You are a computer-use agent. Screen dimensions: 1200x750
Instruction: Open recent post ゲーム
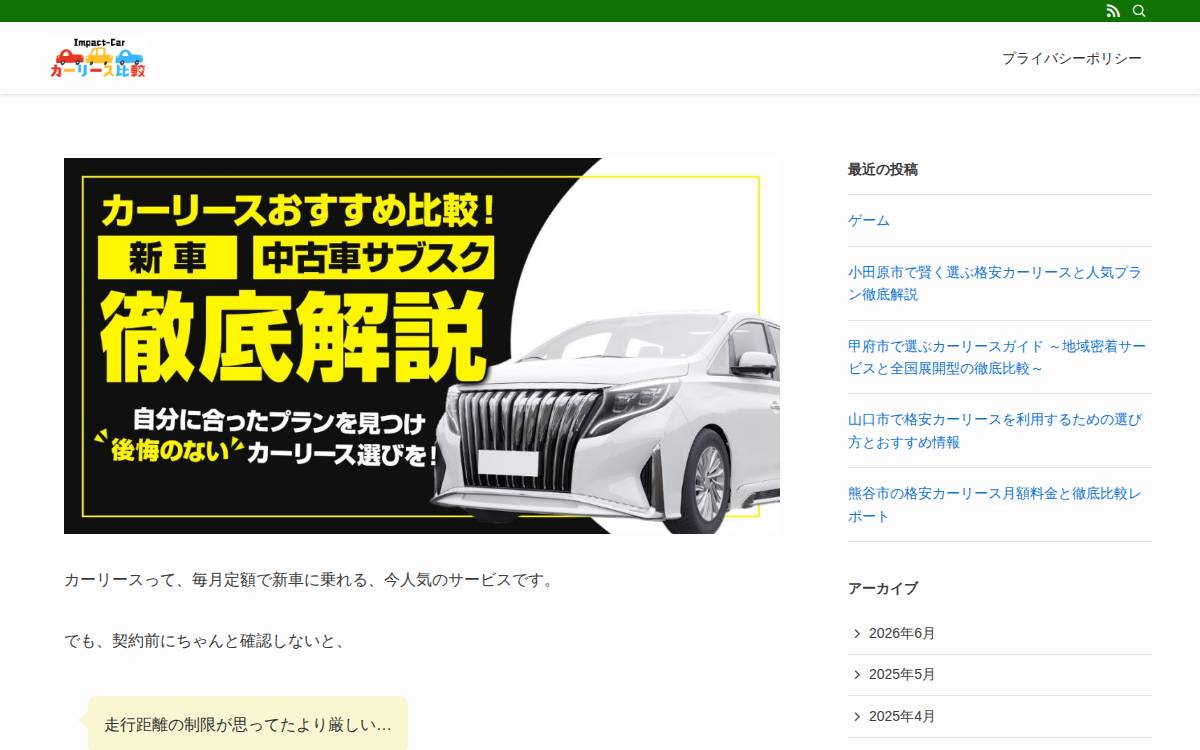[x=869, y=220]
